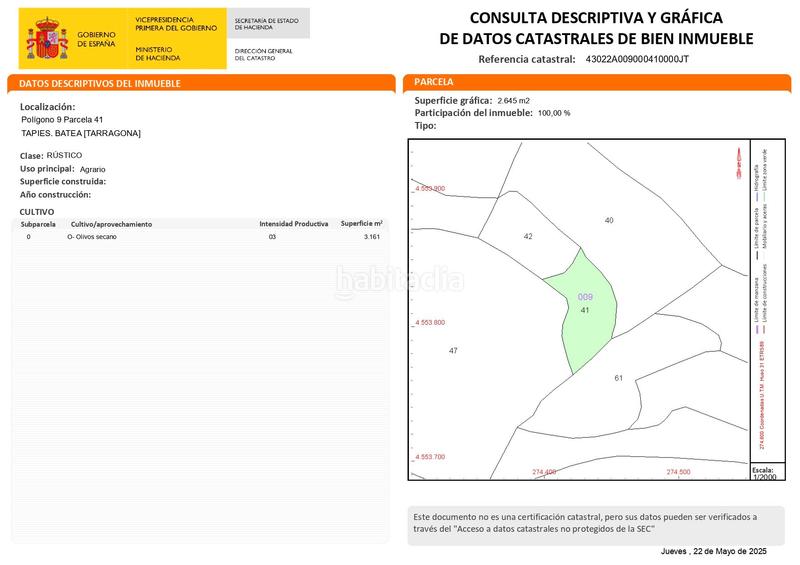Click 'O- Olivos secano' crop cell
The width and height of the screenshot is (800, 565).
tap(92, 237)
